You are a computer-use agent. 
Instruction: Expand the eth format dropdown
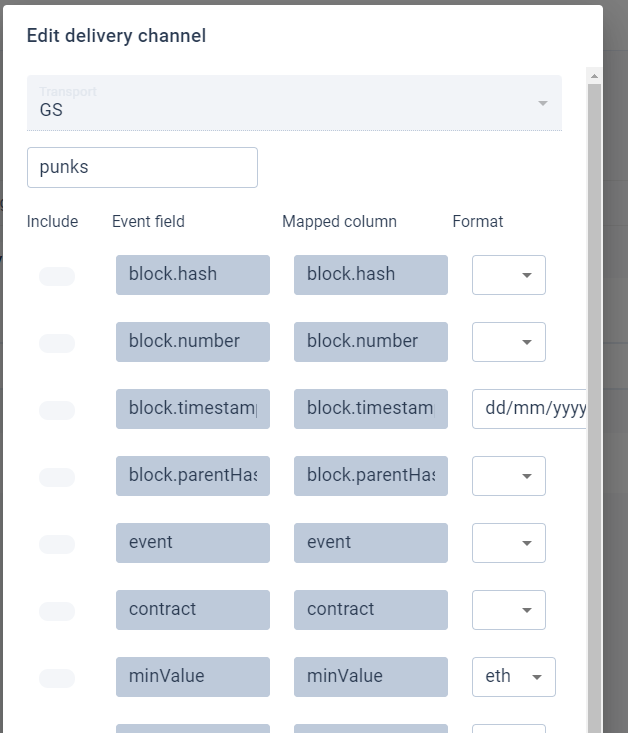(514, 677)
